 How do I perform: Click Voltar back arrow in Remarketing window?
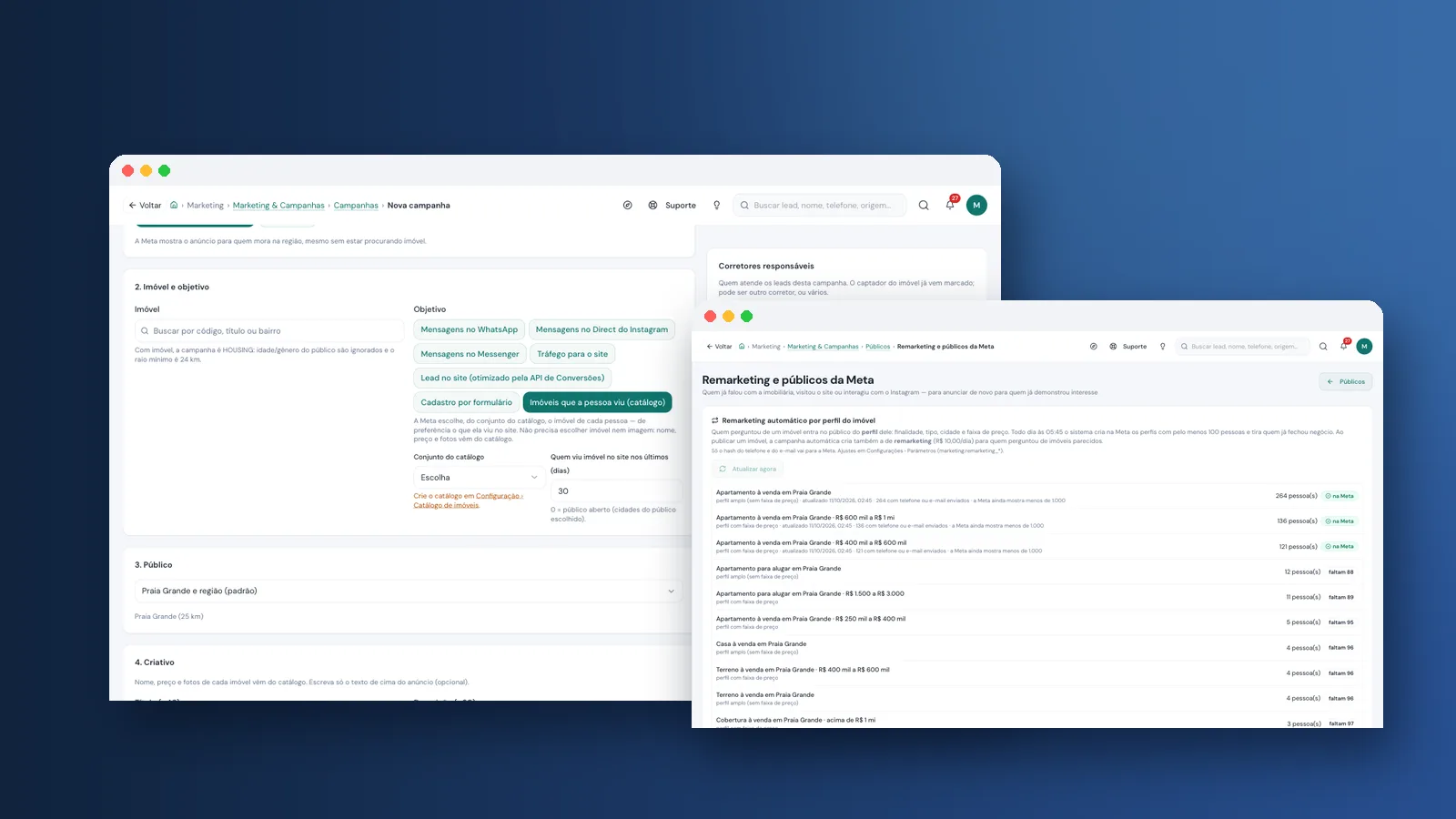click(719, 346)
